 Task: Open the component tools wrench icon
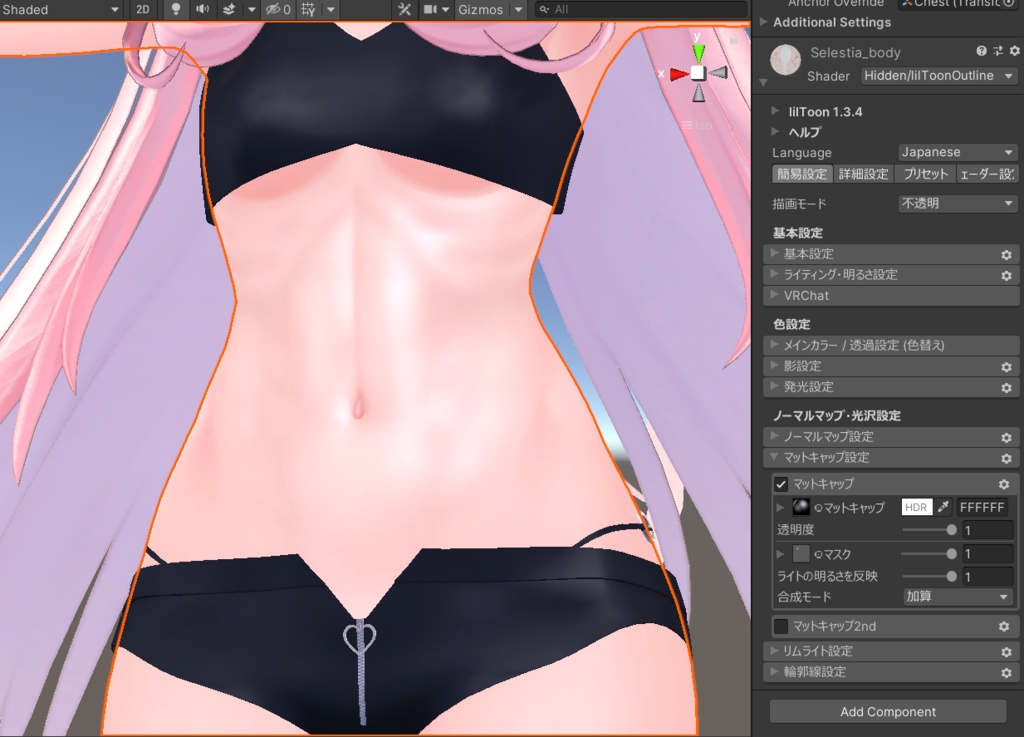coord(404,10)
